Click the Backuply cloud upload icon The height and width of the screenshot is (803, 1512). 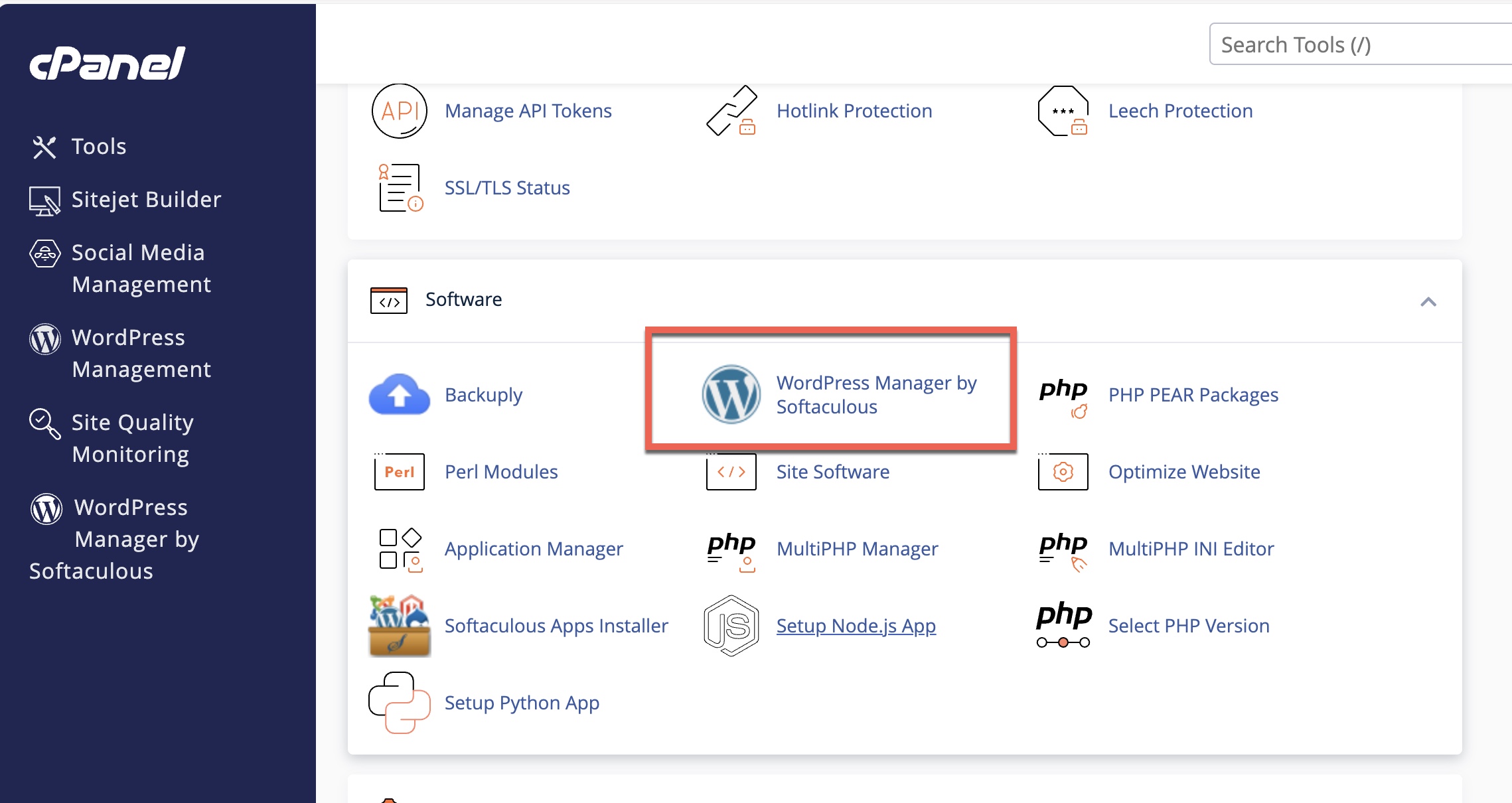(399, 394)
